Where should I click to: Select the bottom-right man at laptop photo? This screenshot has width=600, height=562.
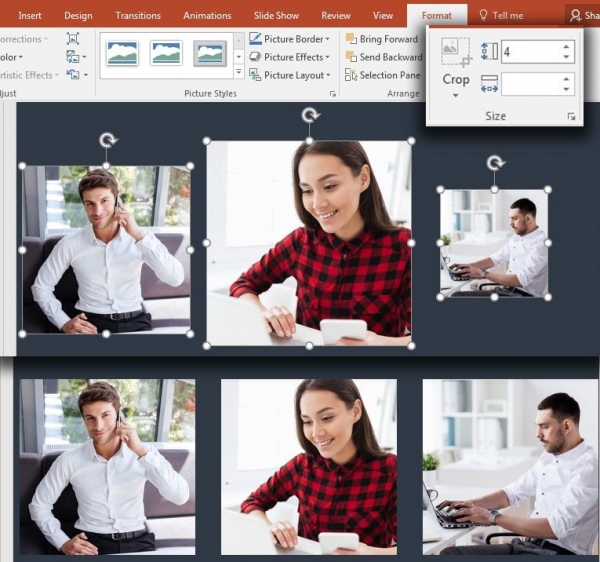click(510, 466)
